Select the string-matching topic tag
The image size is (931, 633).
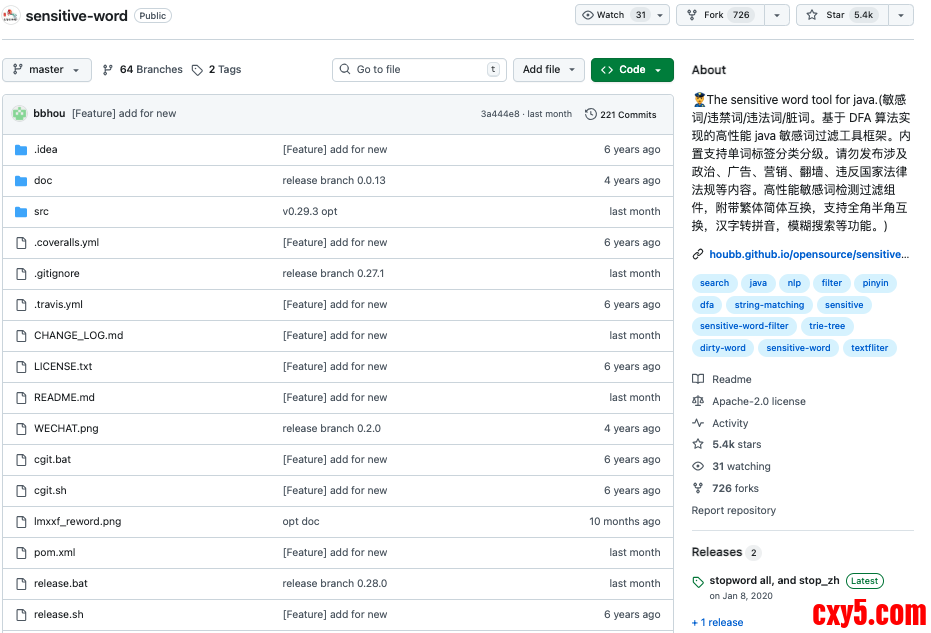pyautogui.click(x=769, y=305)
